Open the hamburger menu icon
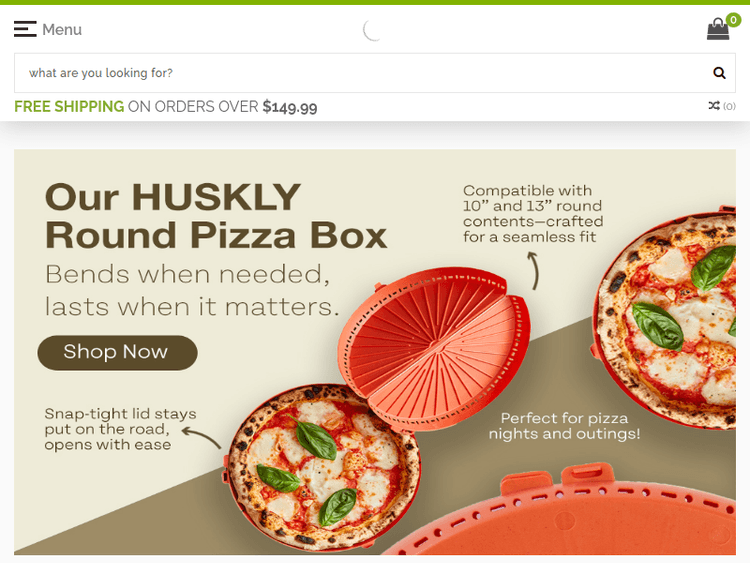The image size is (750, 563). [25, 29]
